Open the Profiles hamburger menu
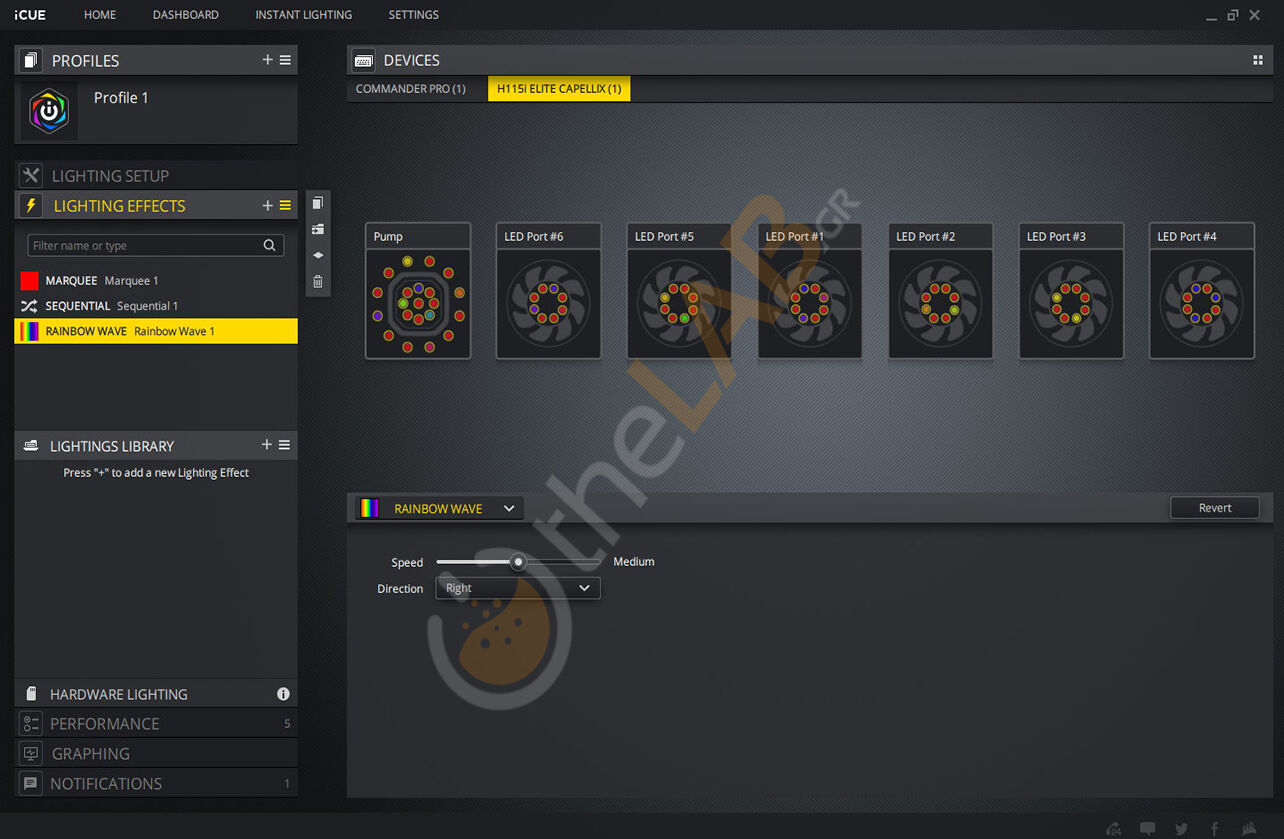Image resolution: width=1284 pixels, height=839 pixels. point(285,60)
